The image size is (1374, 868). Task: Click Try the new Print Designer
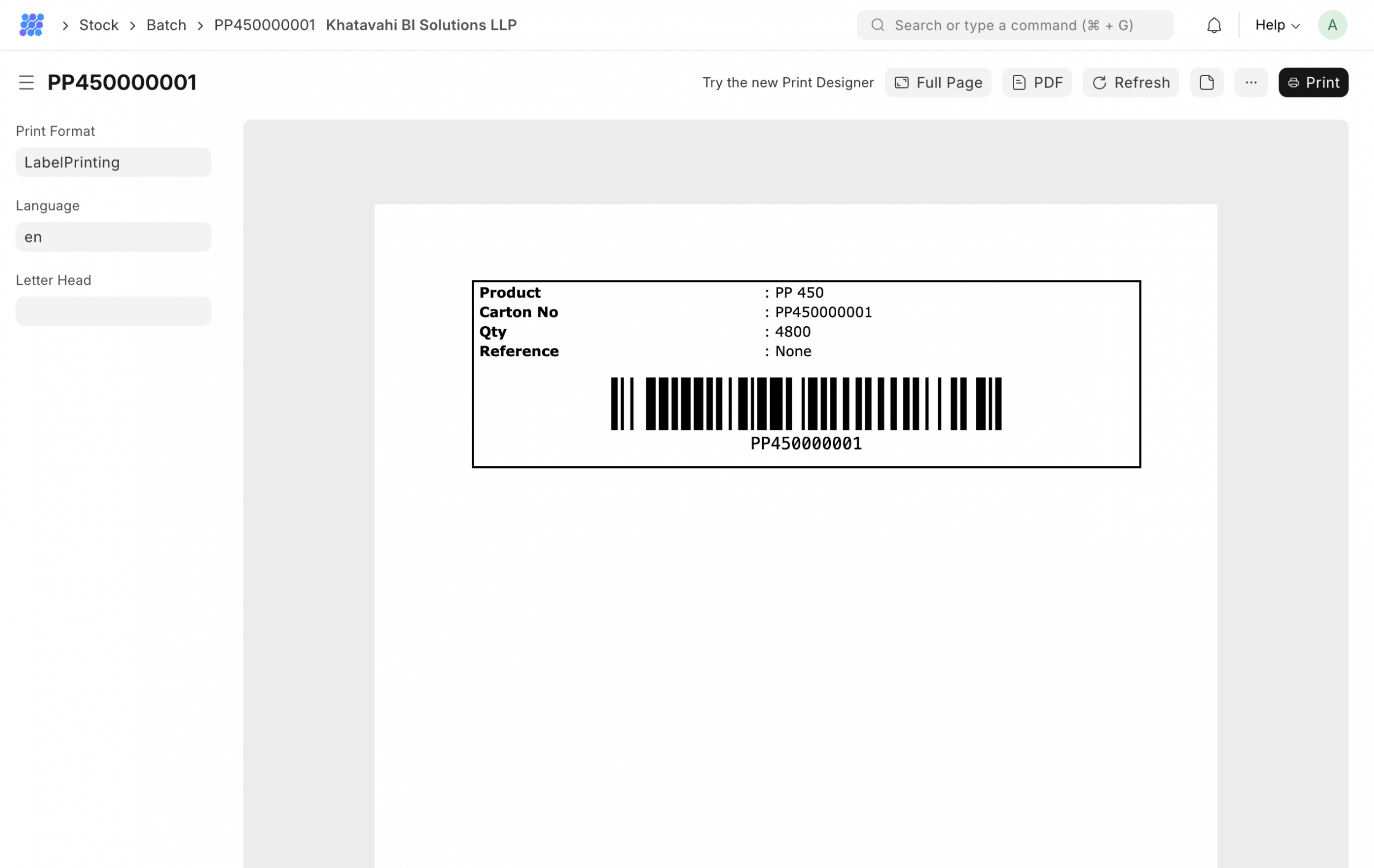click(787, 83)
